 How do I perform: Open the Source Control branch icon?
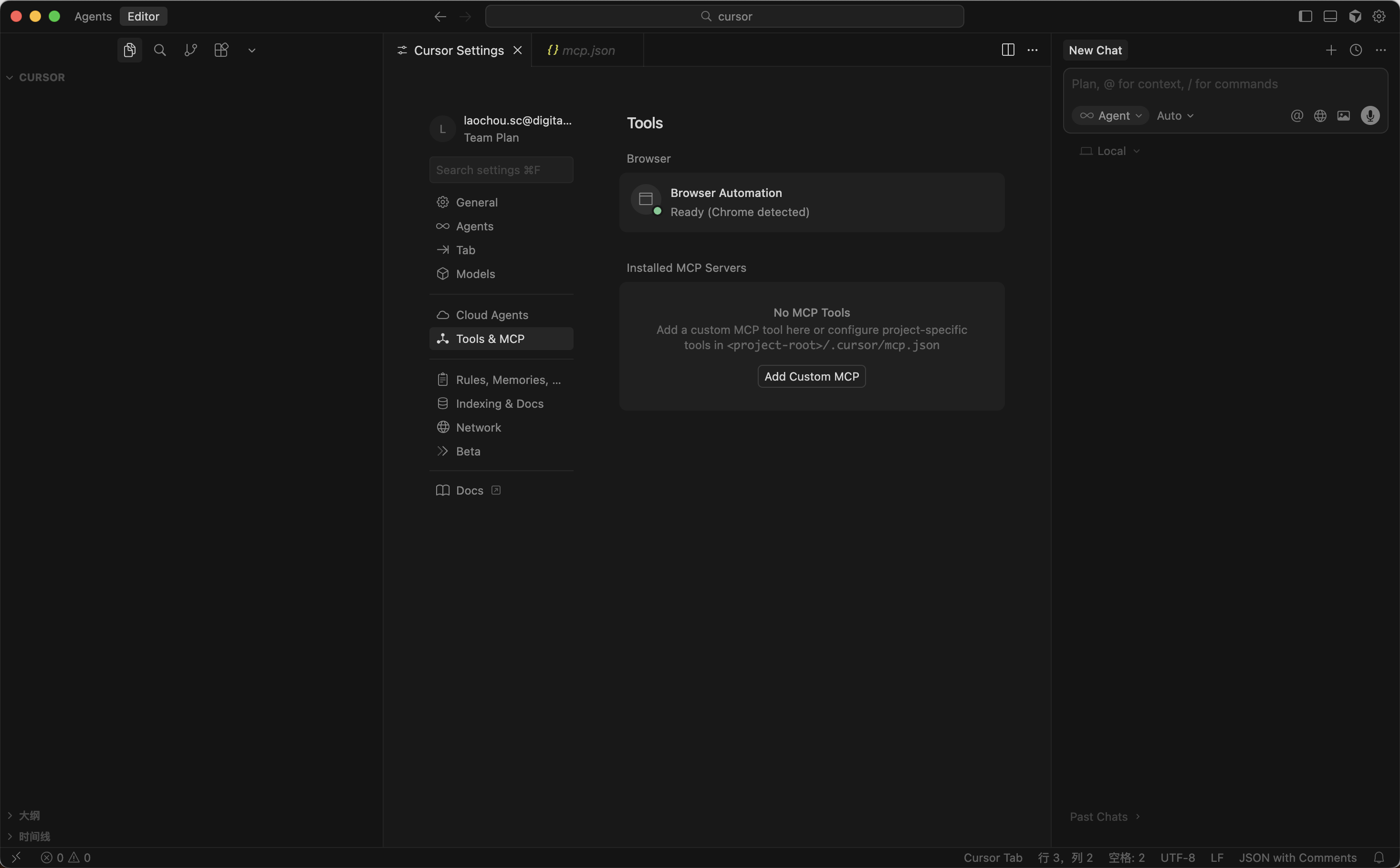[191, 50]
